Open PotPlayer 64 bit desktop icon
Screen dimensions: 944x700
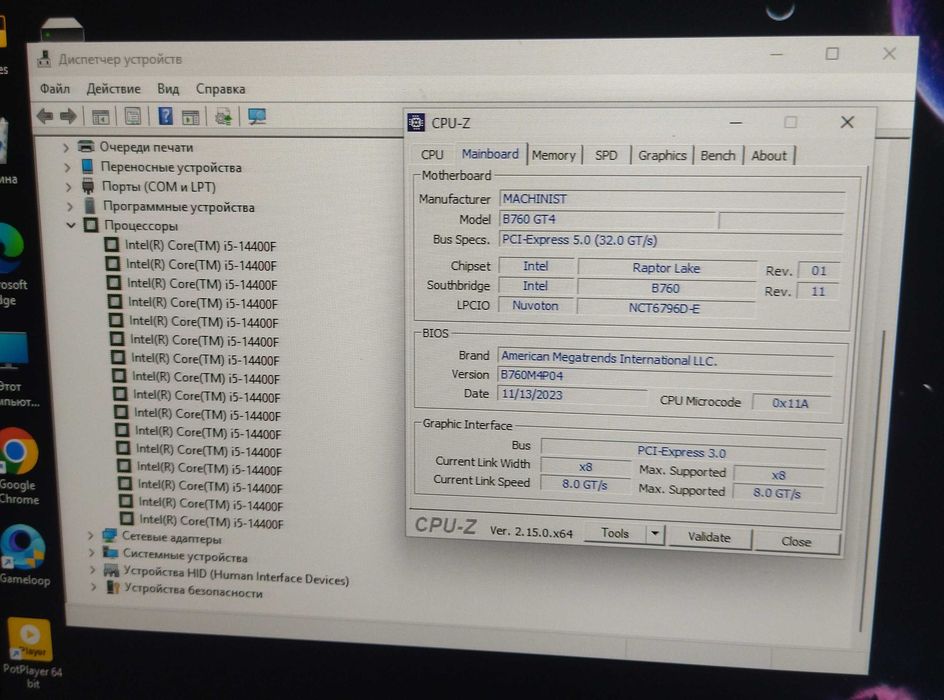pyautogui.click(x=30, y=639)
